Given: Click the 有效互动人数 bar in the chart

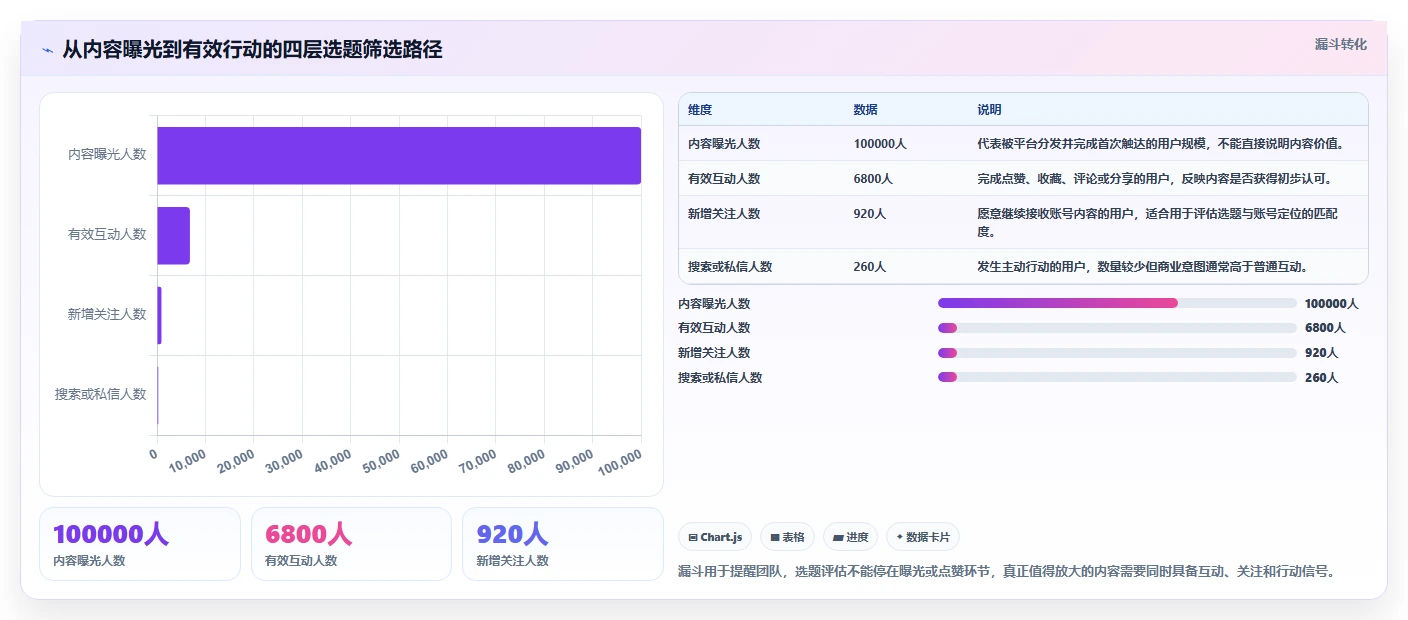Looking at the screenshot, I should tap(173, 235).
